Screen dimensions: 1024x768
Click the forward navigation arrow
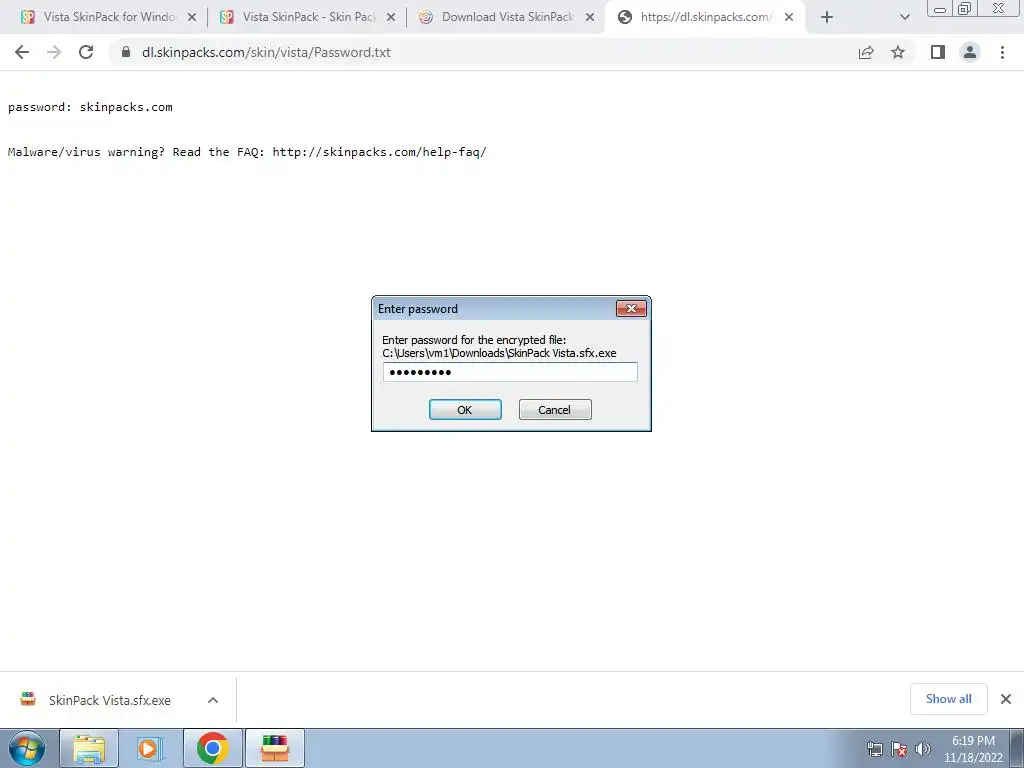(54, 52)
